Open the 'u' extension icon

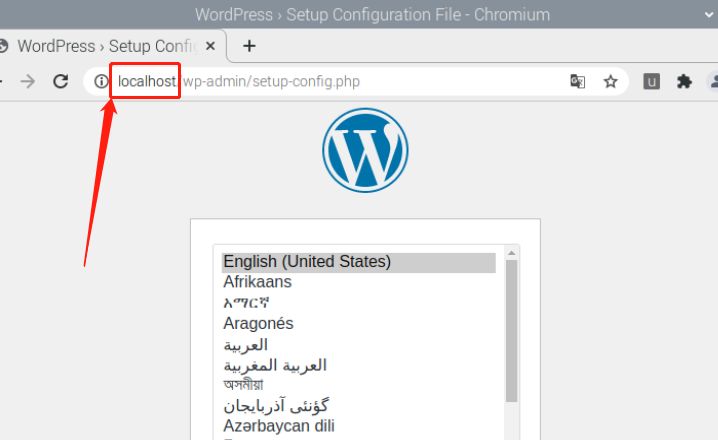(x=651, y=81)
